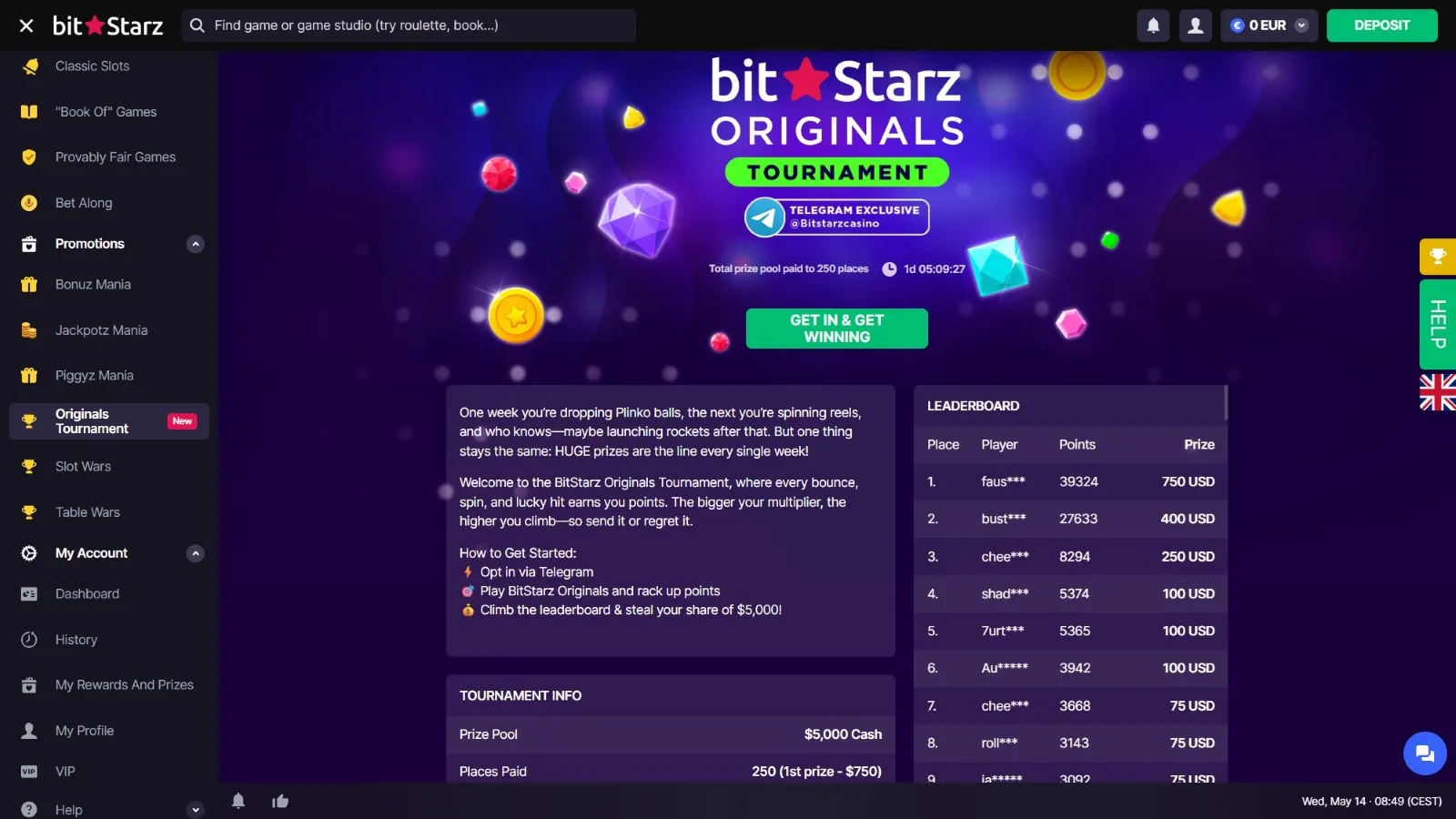Collapse the Promotions section
This screenshot has height=819, width=1456.
[195, 244]
